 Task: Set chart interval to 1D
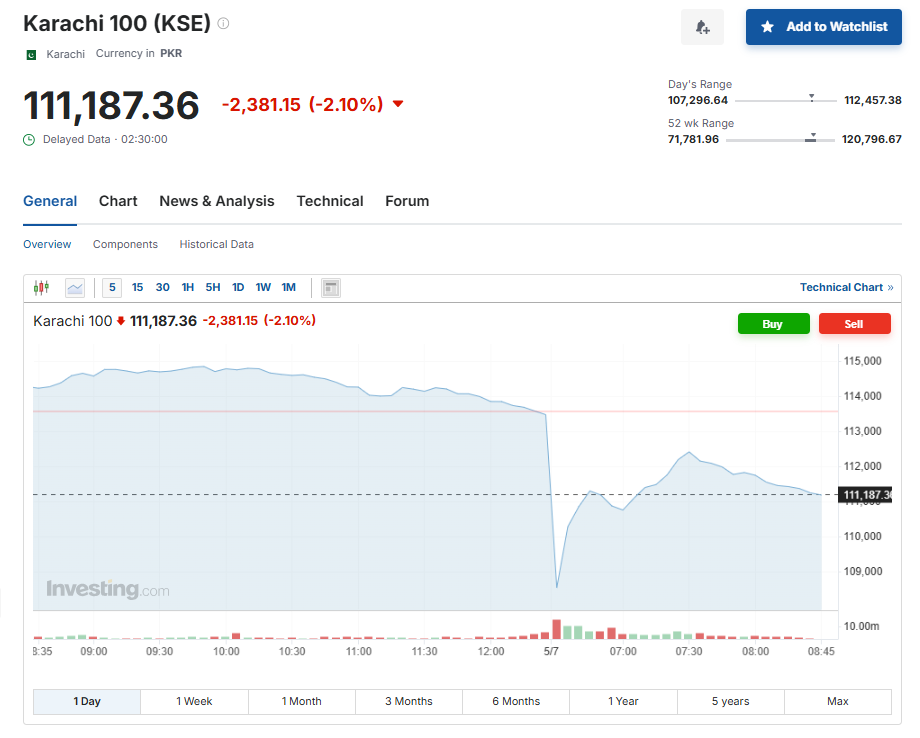coord(238,287)
